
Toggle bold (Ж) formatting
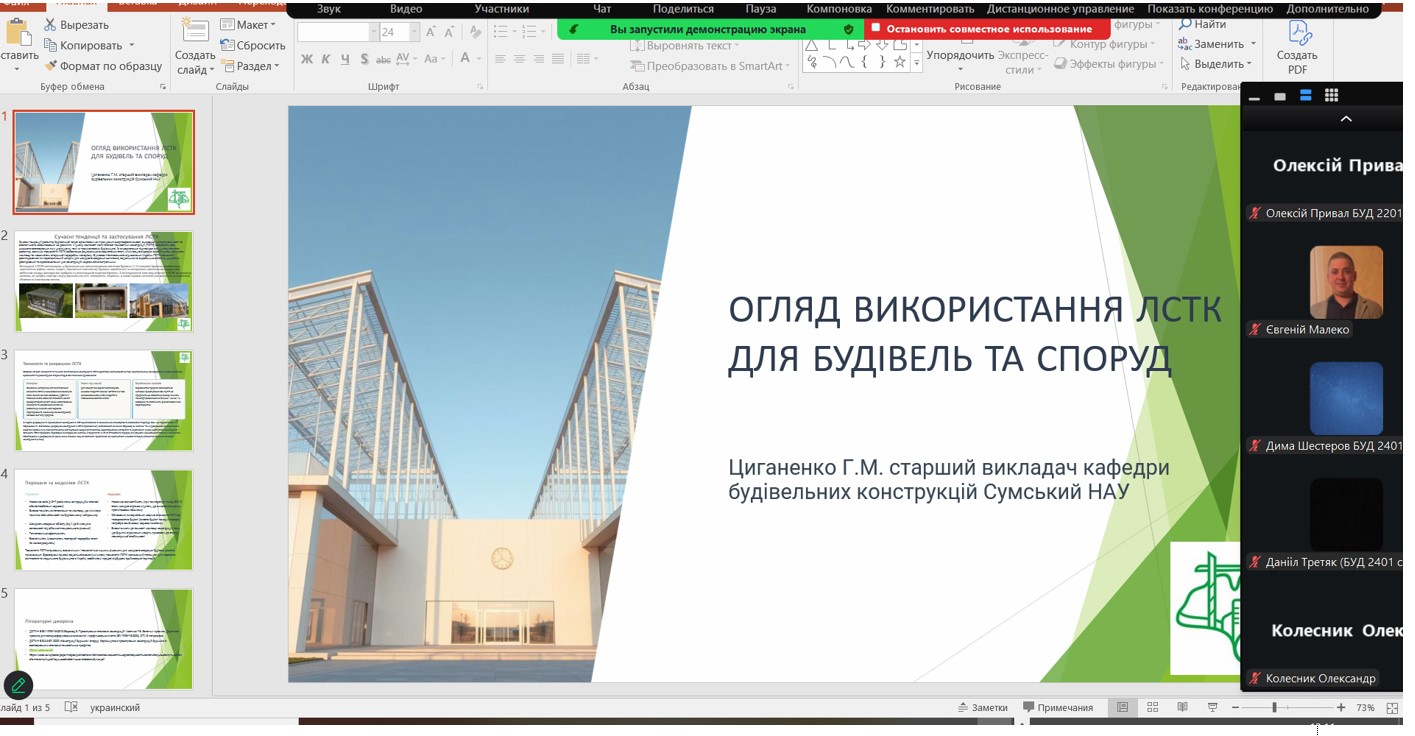tap(307, 60)
